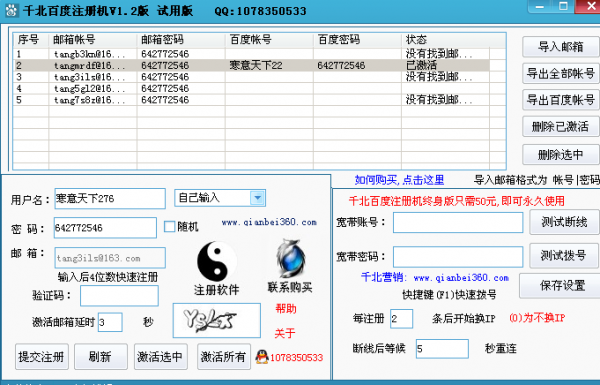
Task: Open the 如何购买,点击这里 link
Action: [399, 180]
